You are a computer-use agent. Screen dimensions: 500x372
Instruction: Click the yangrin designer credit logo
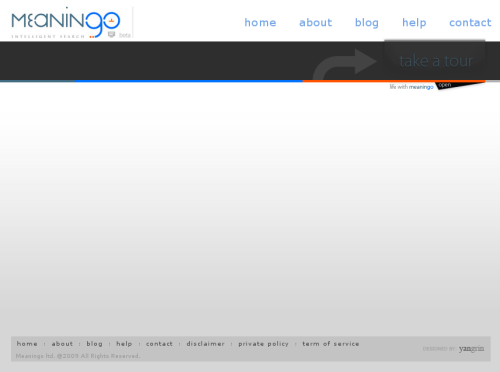tap(471, 349)
